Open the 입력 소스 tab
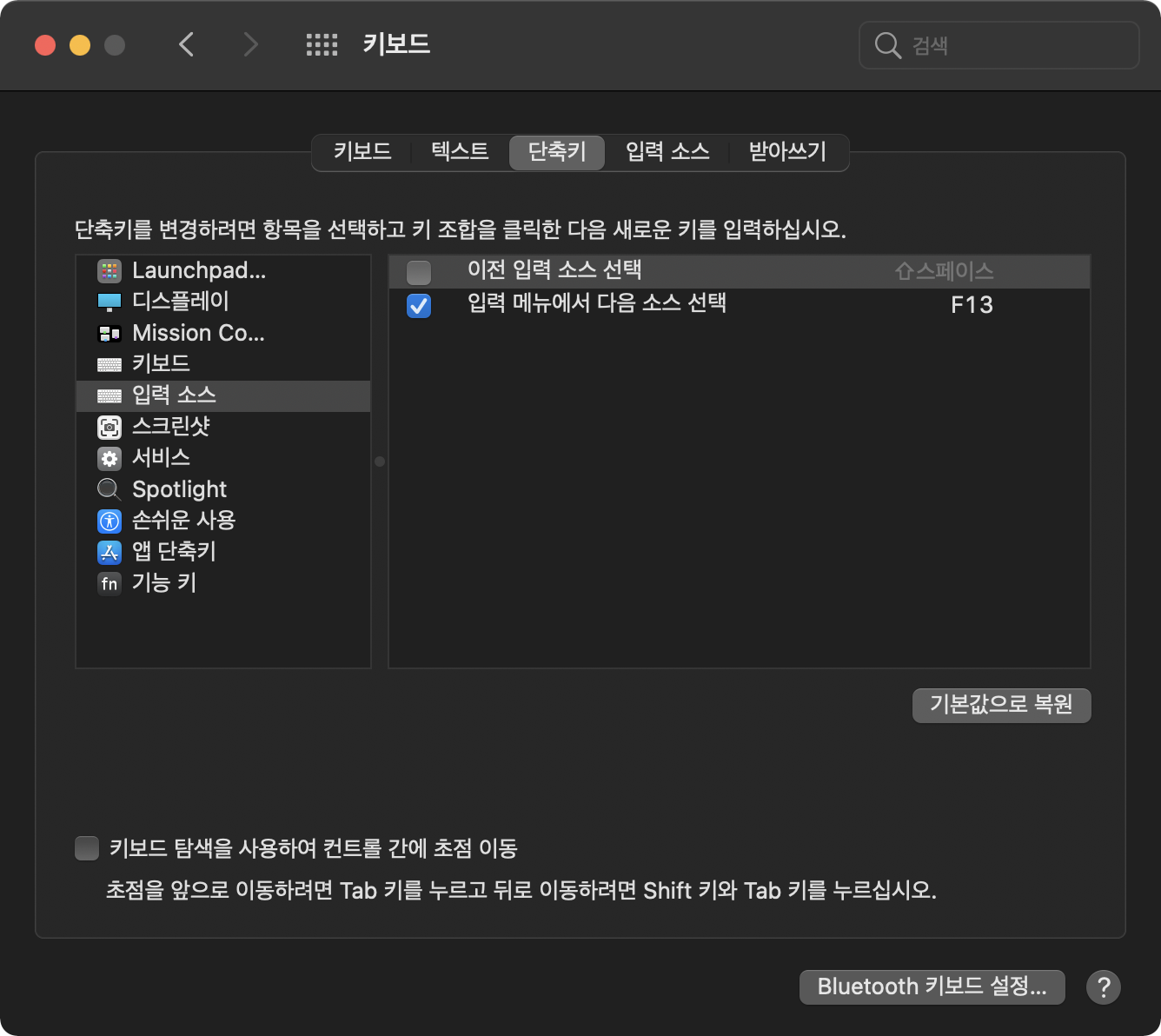Image resolution: width=1161 pixels, height=1036 pixels. pyautogui.click(x=667, y=152)
